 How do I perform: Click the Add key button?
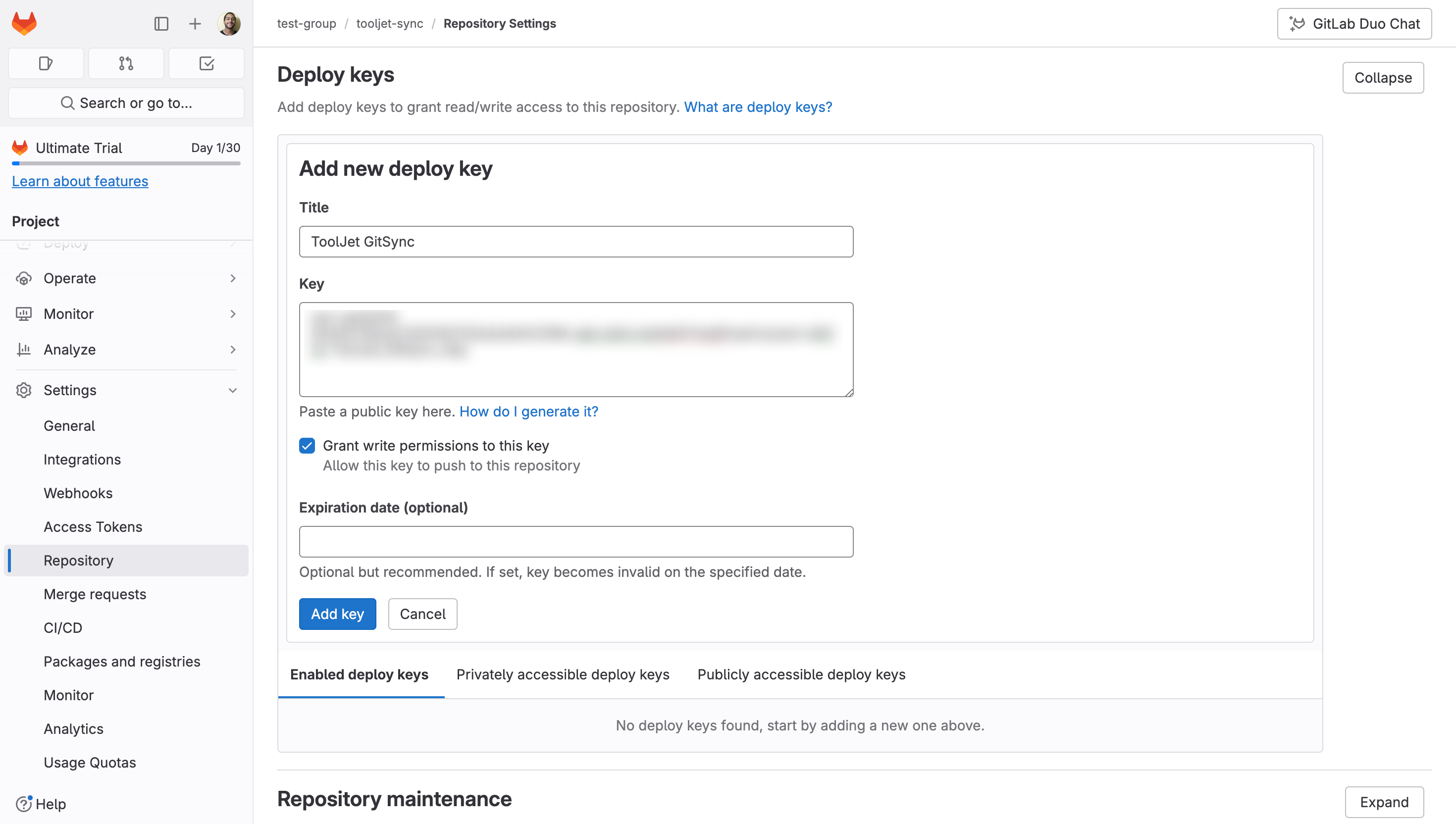click(x=337, y=614)
